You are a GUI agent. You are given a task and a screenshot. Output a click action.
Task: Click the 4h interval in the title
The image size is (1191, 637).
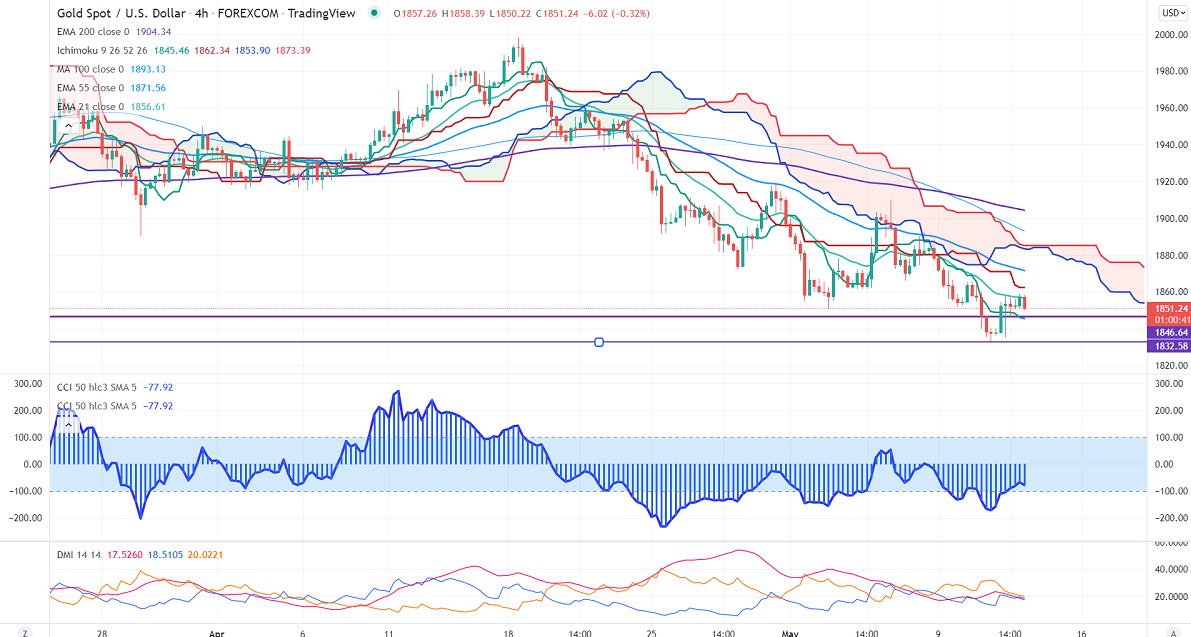point(201,13)
